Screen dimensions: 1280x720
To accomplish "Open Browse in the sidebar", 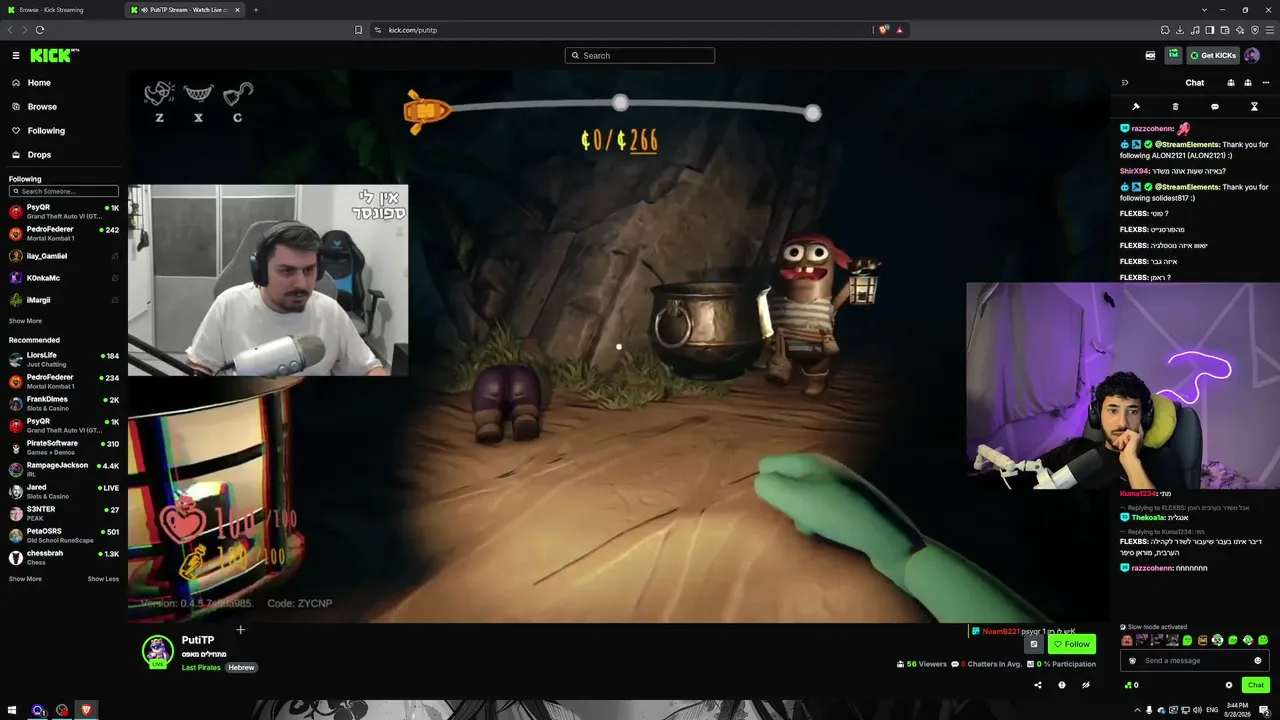I will coord(42,107).
